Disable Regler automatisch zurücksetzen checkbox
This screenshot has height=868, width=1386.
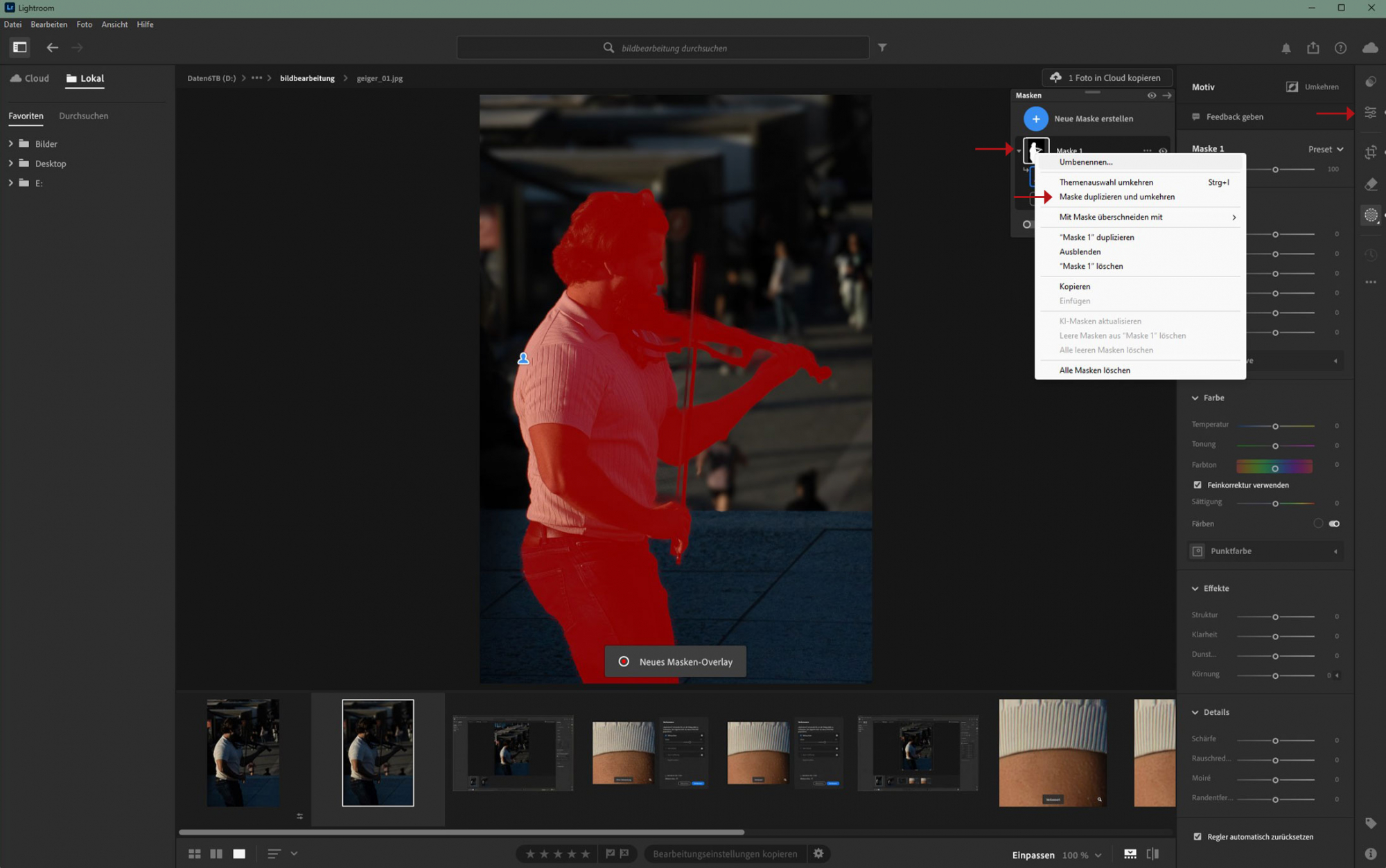tap(1198, 837)
